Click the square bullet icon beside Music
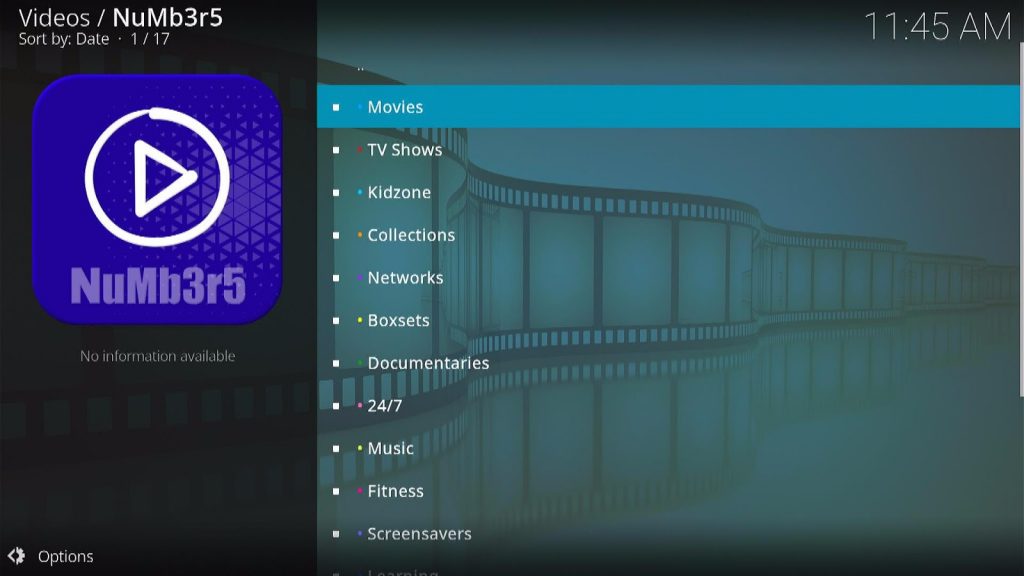Screen dimensions: 1024x576 click(336, 449)
